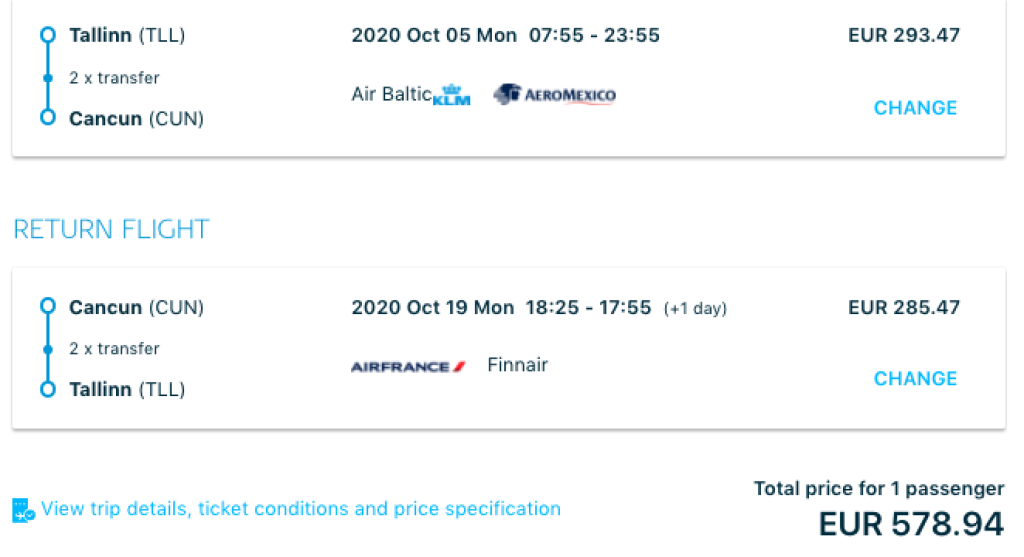1024x557 pixels.
Task: Click Cancun arrival circle marker in outbound flight
Action: (x=47, y=118)
